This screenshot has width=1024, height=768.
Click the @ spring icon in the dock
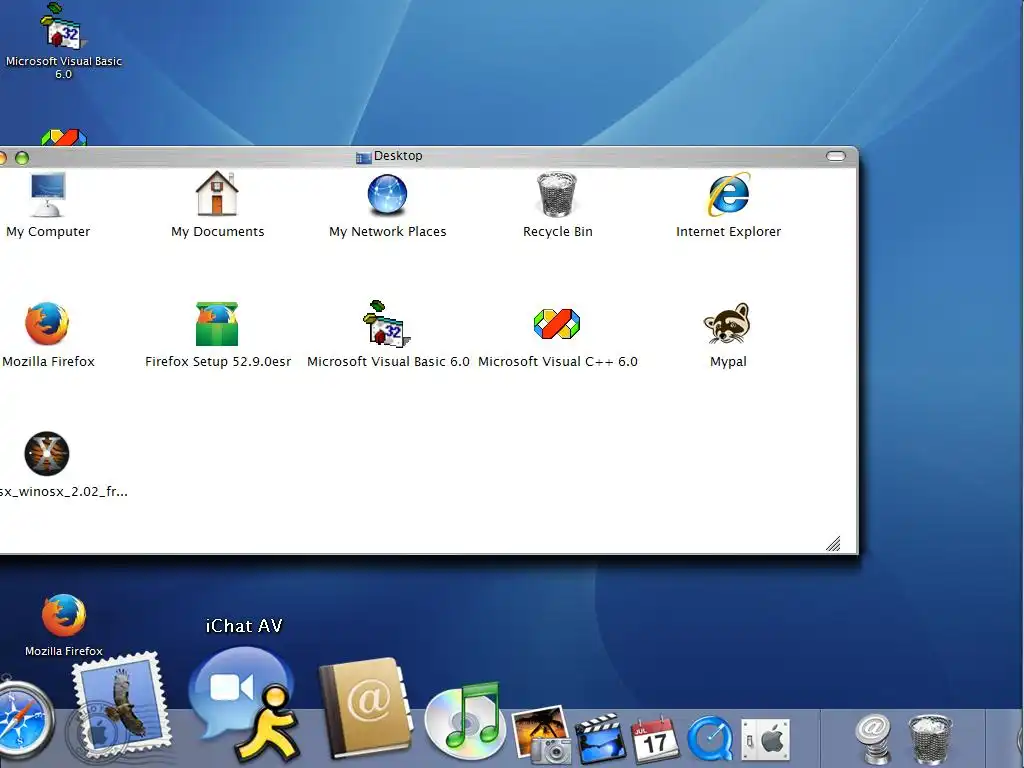(874, 739)
